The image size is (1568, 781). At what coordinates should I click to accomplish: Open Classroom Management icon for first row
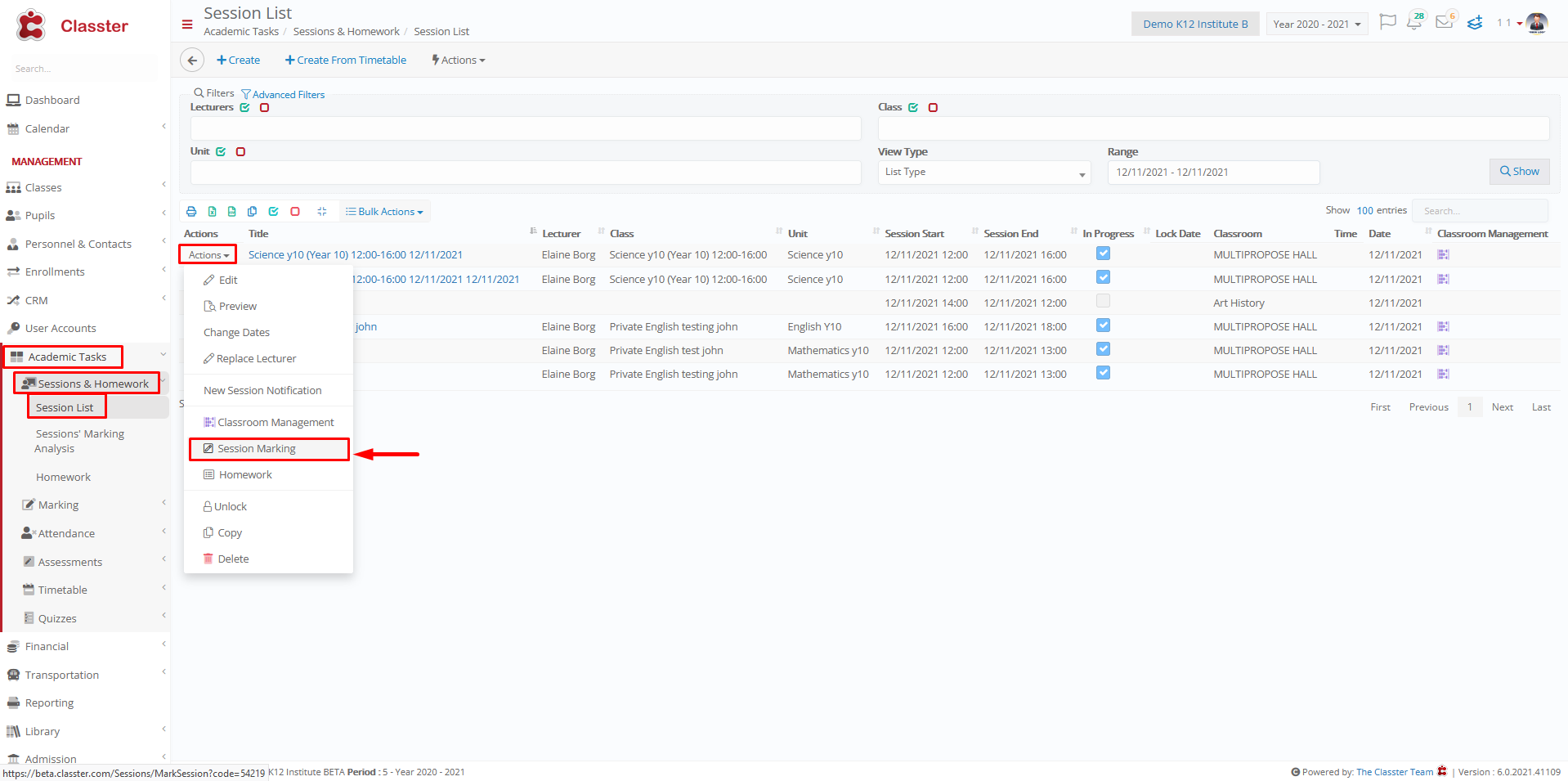click(x=1443, y=255)
